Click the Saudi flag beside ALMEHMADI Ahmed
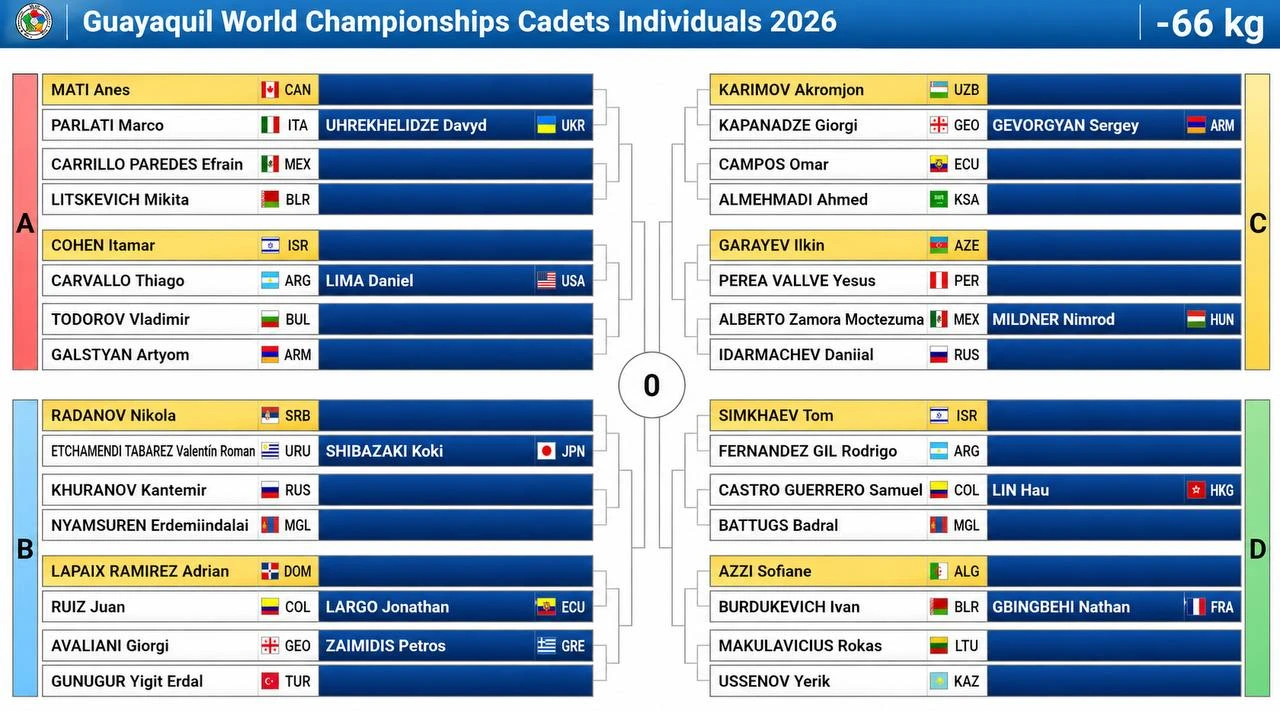This screenshot has height=711, width=1280. (939, 200)
